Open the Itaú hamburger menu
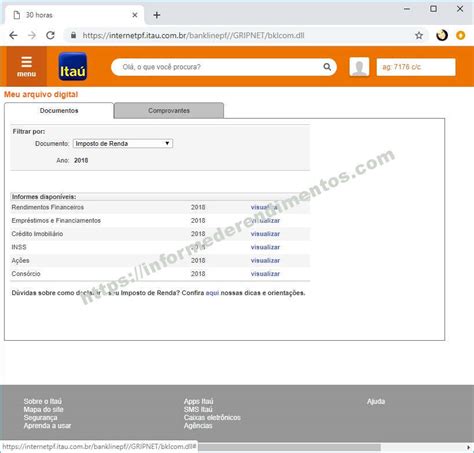Viewport: 474px width, 453px height. (26, 66)
